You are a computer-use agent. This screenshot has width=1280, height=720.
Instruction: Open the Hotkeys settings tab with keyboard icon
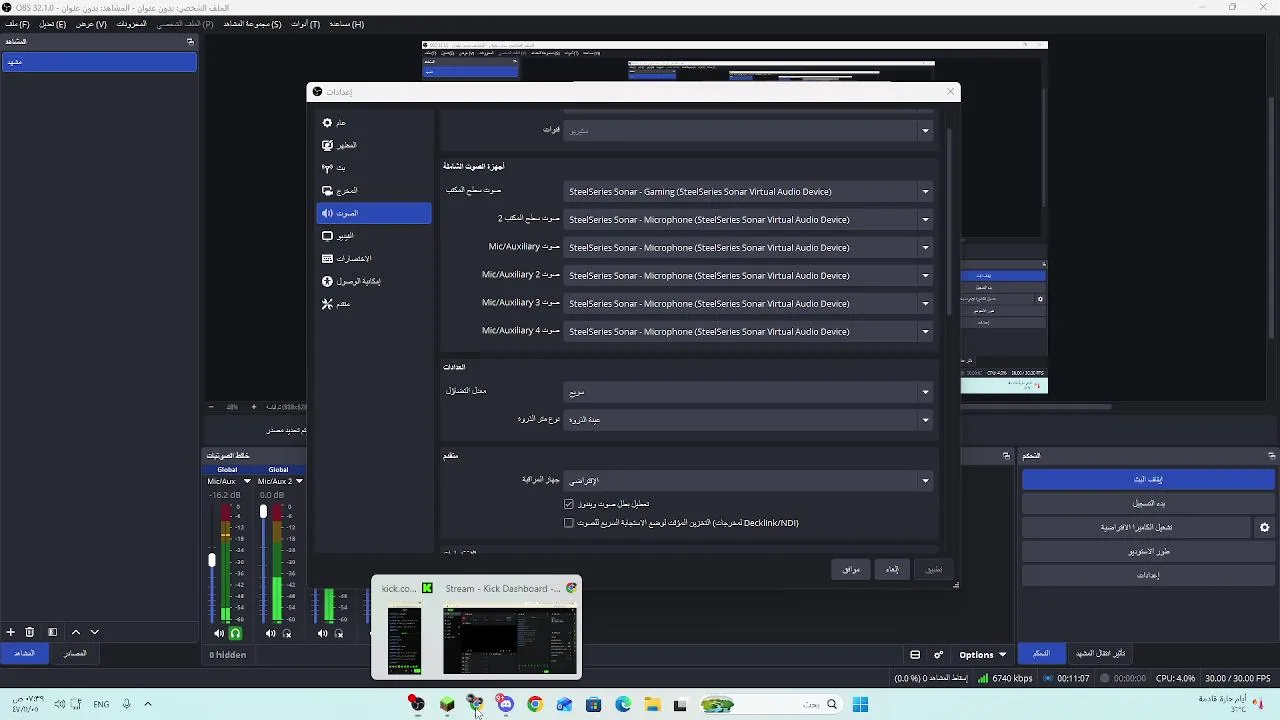tap(373, 258)
